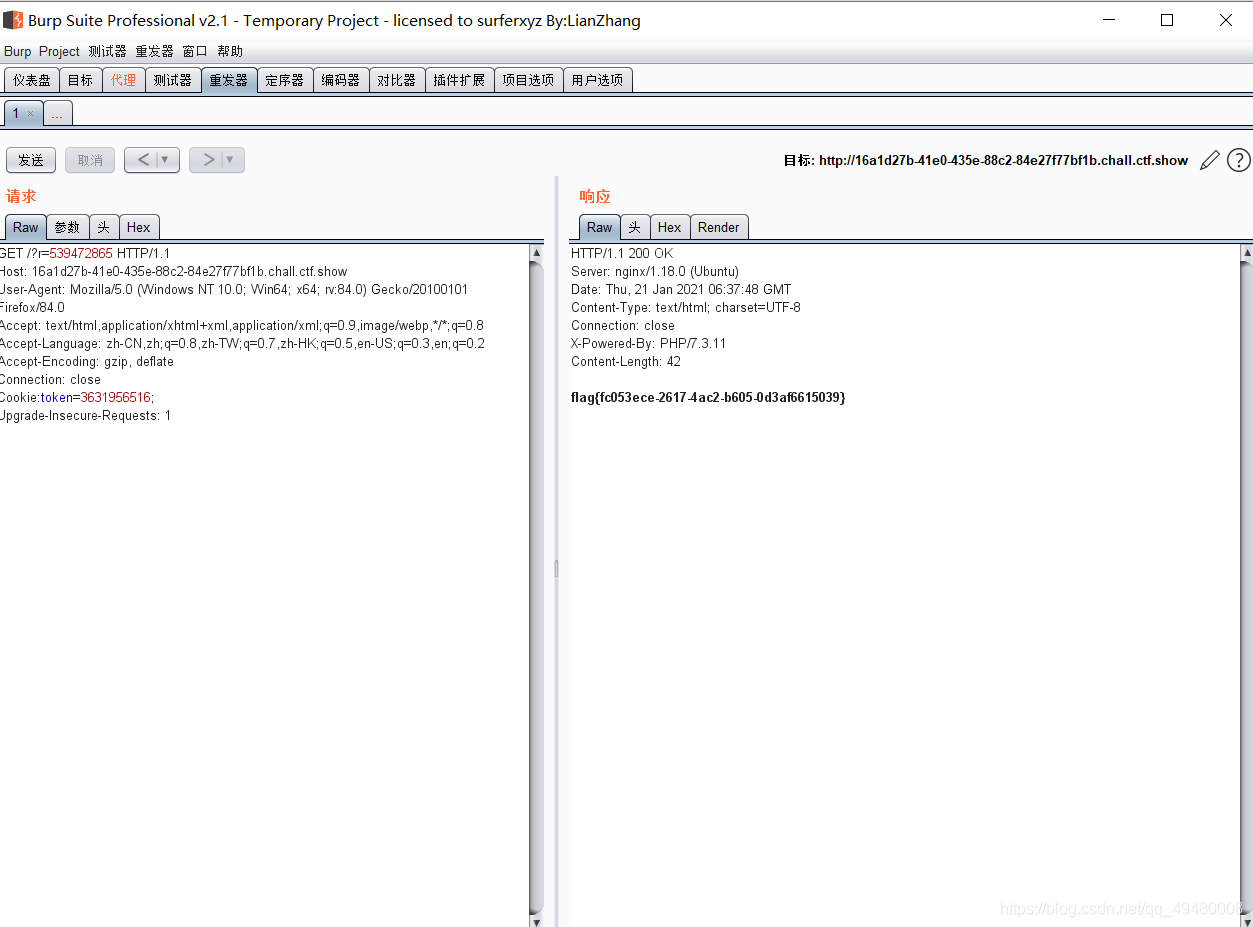This screenshot has height=927, width=1253.
Task: Click the HTTP/1.1 200 OK status line
Action: tap(622, 253)
